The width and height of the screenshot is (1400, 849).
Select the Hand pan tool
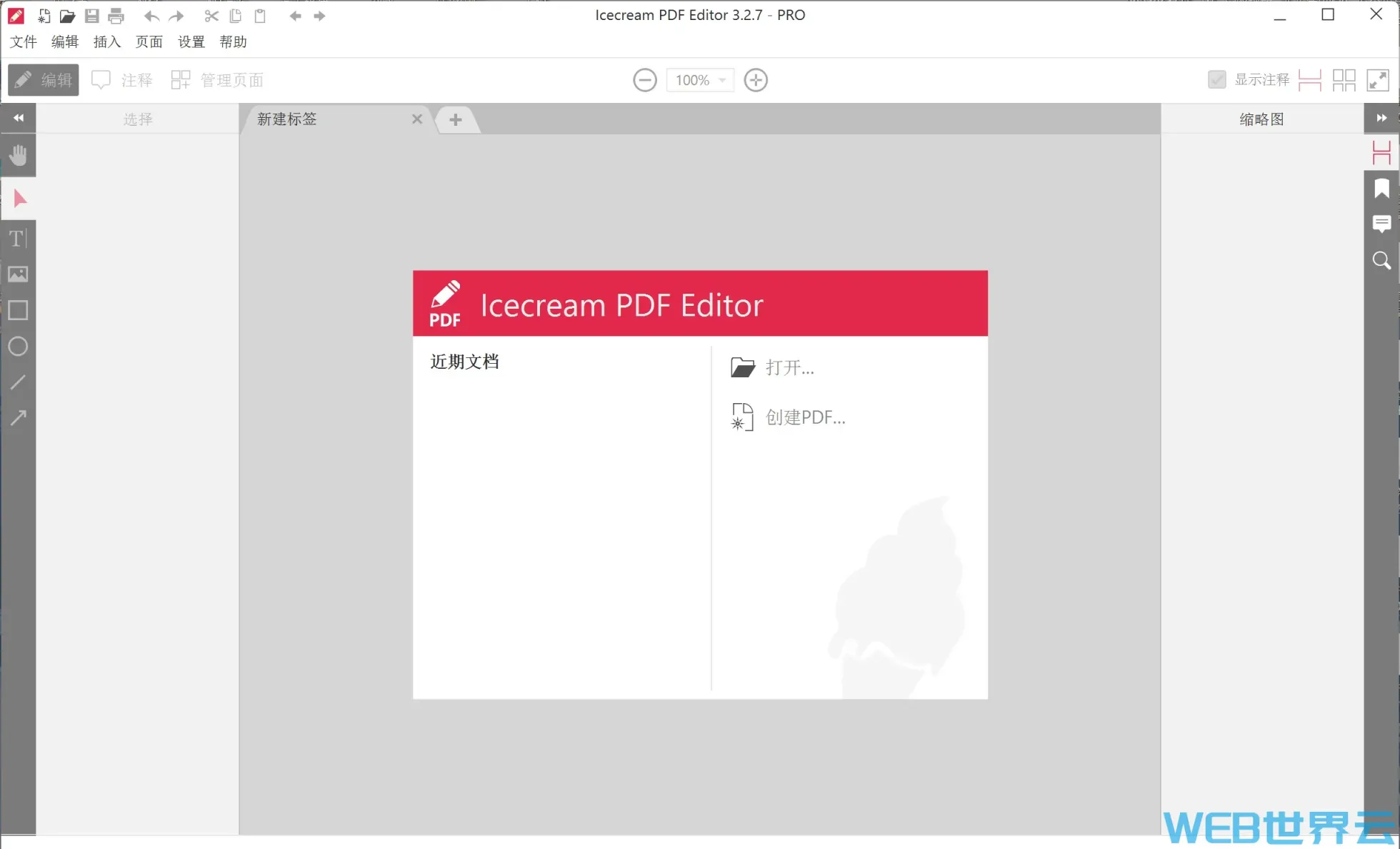pyautogui.click(x=19, y=156)
